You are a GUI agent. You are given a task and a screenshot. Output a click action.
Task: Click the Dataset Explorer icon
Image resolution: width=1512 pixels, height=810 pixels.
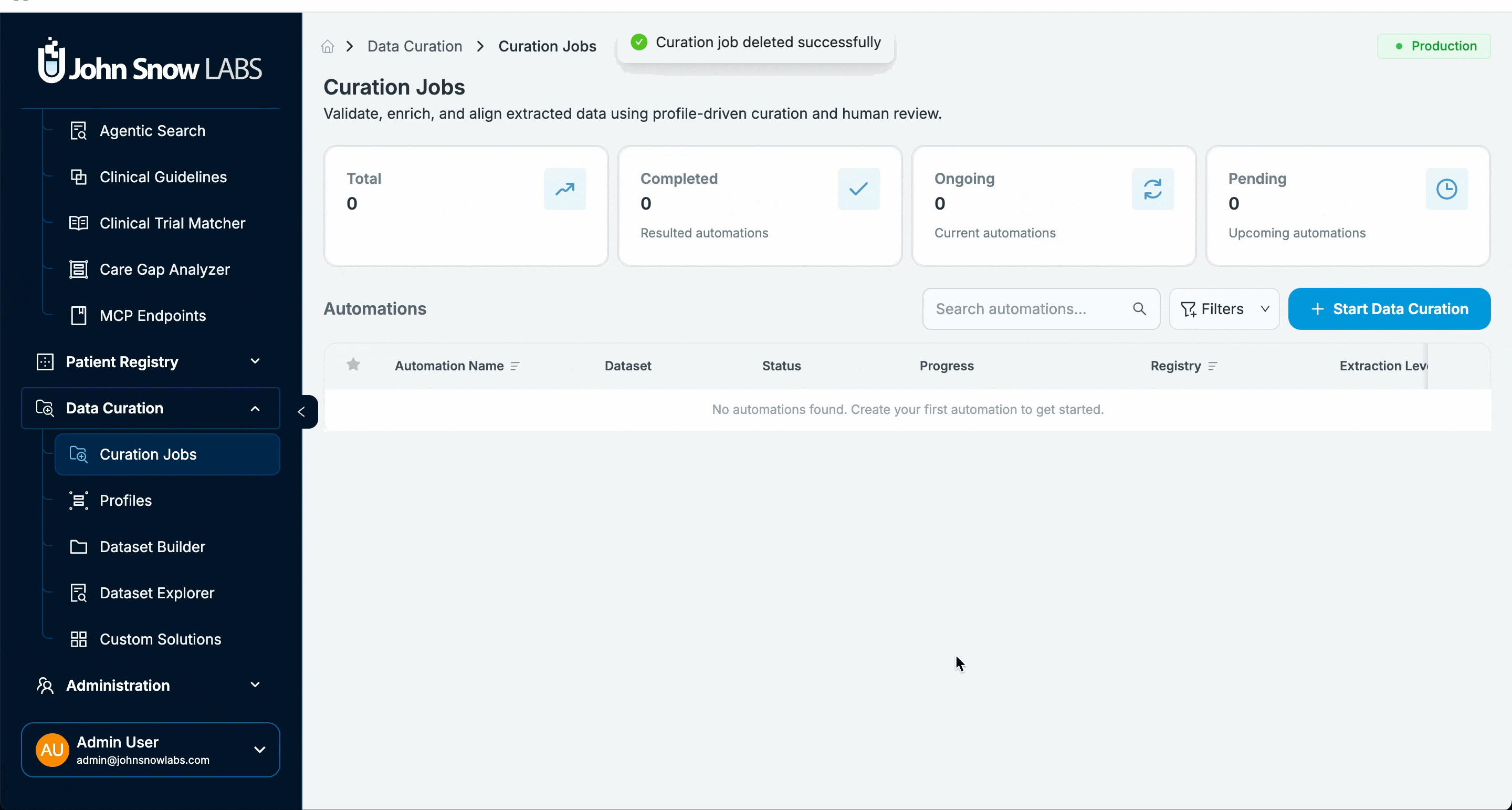coord(79,593)
